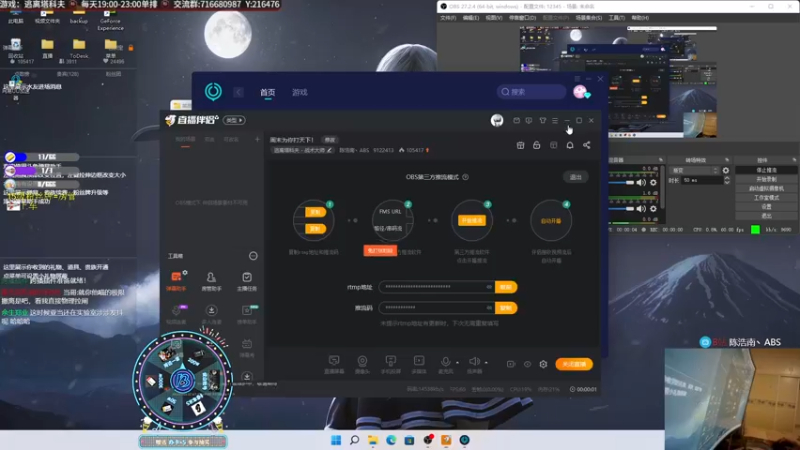Copy the stream key with the orange button
Viewport: 800px width, 450px height.
click(x=506, y=308)
